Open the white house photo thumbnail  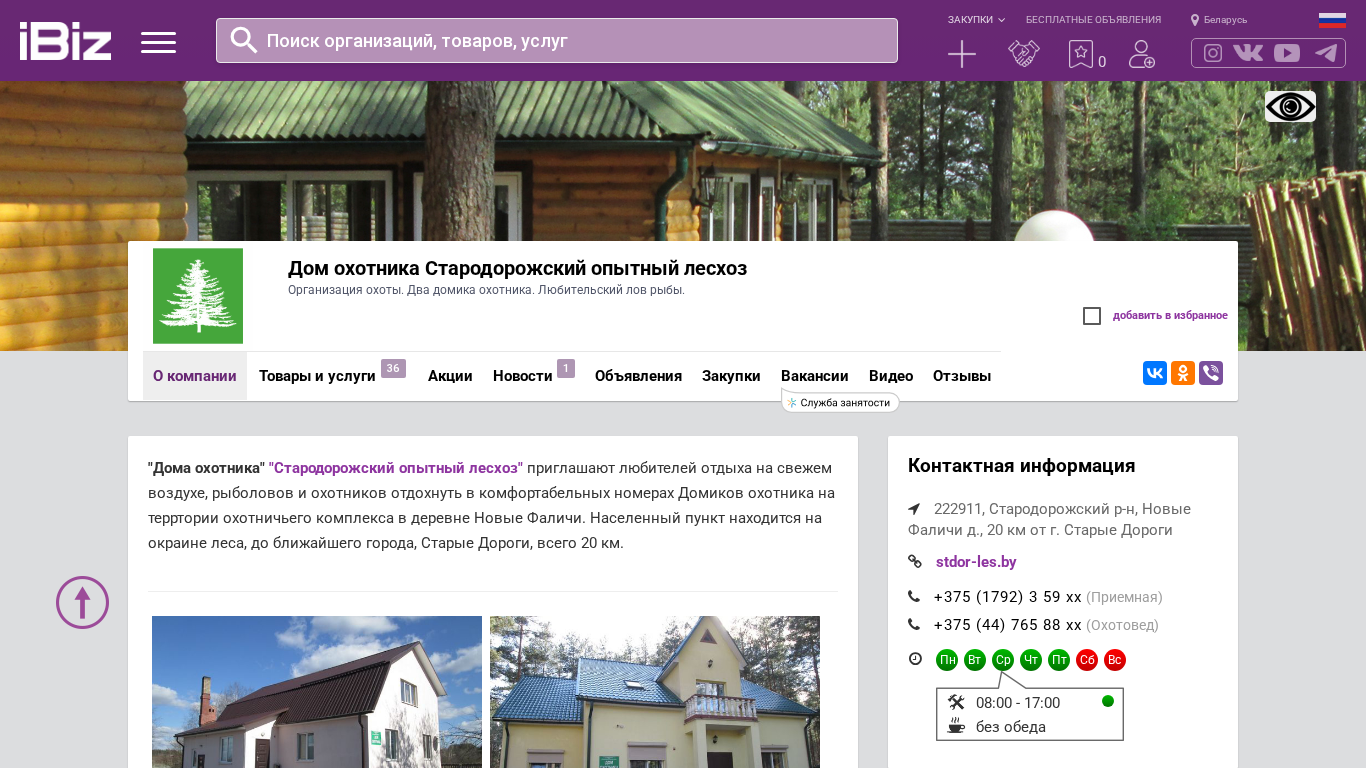click(317, 692)
